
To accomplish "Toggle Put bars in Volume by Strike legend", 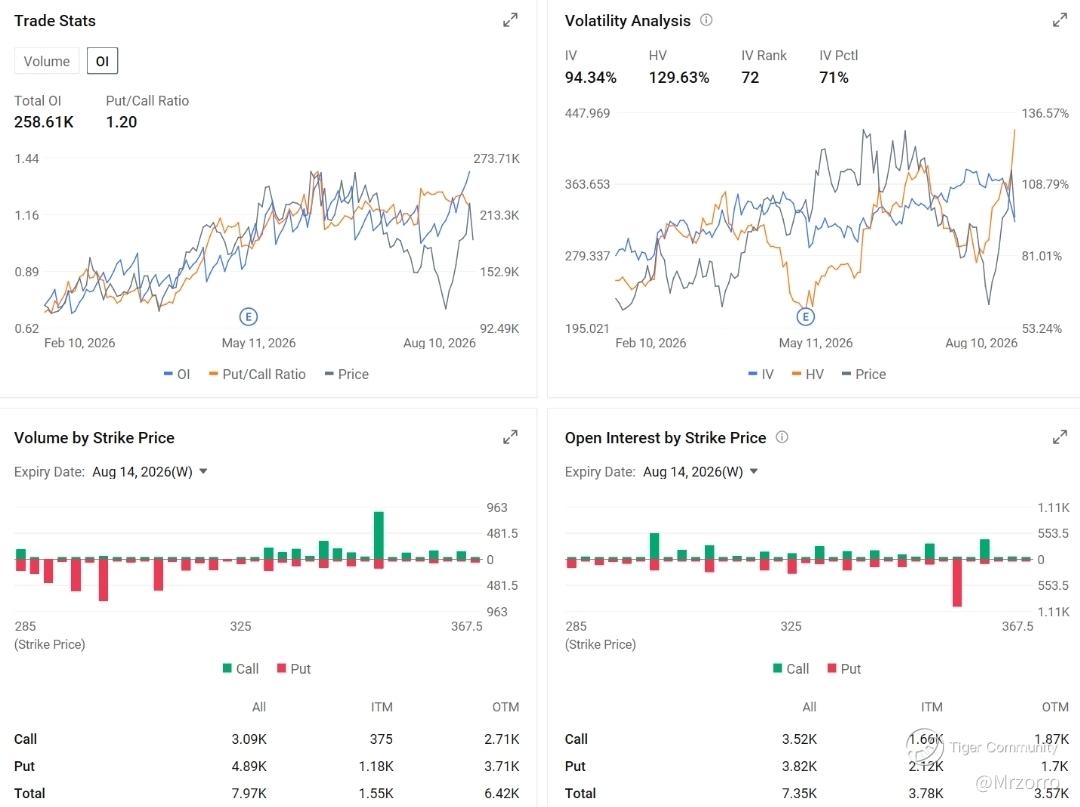I will pyautogui.click(x=293, y=669).
